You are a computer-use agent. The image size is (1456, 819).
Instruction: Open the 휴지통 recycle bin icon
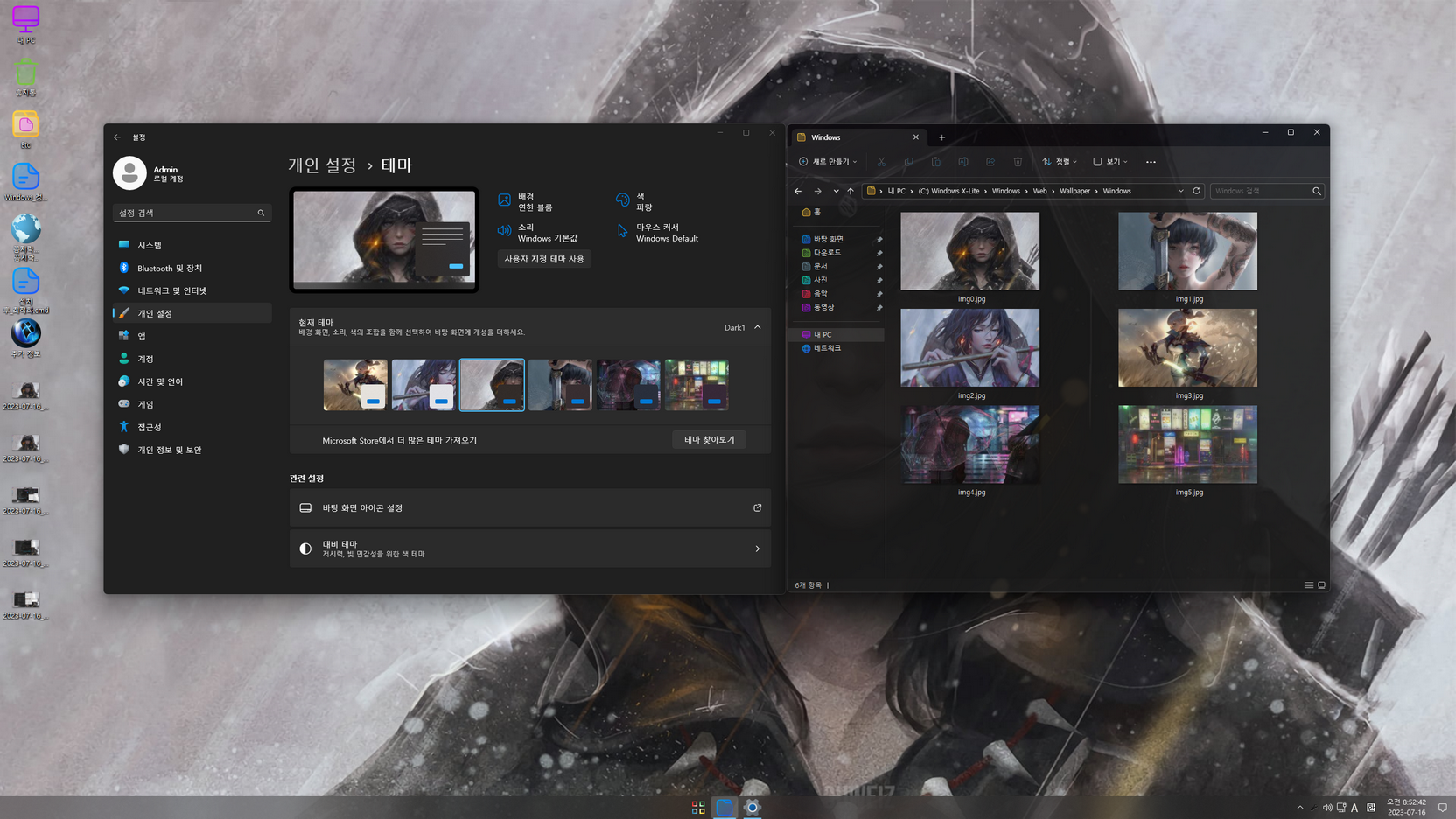tap(25, 76)
